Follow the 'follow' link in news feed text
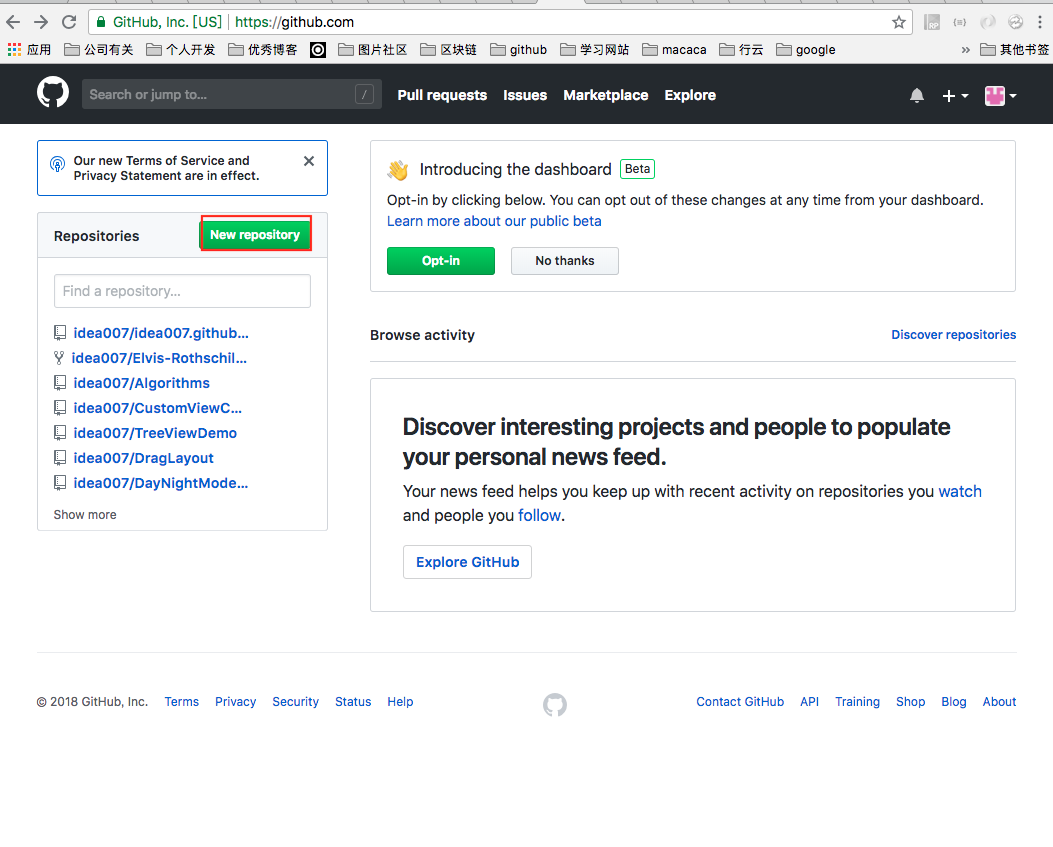Viewport: 1053px width, 847px height. [x=539, y=515]
